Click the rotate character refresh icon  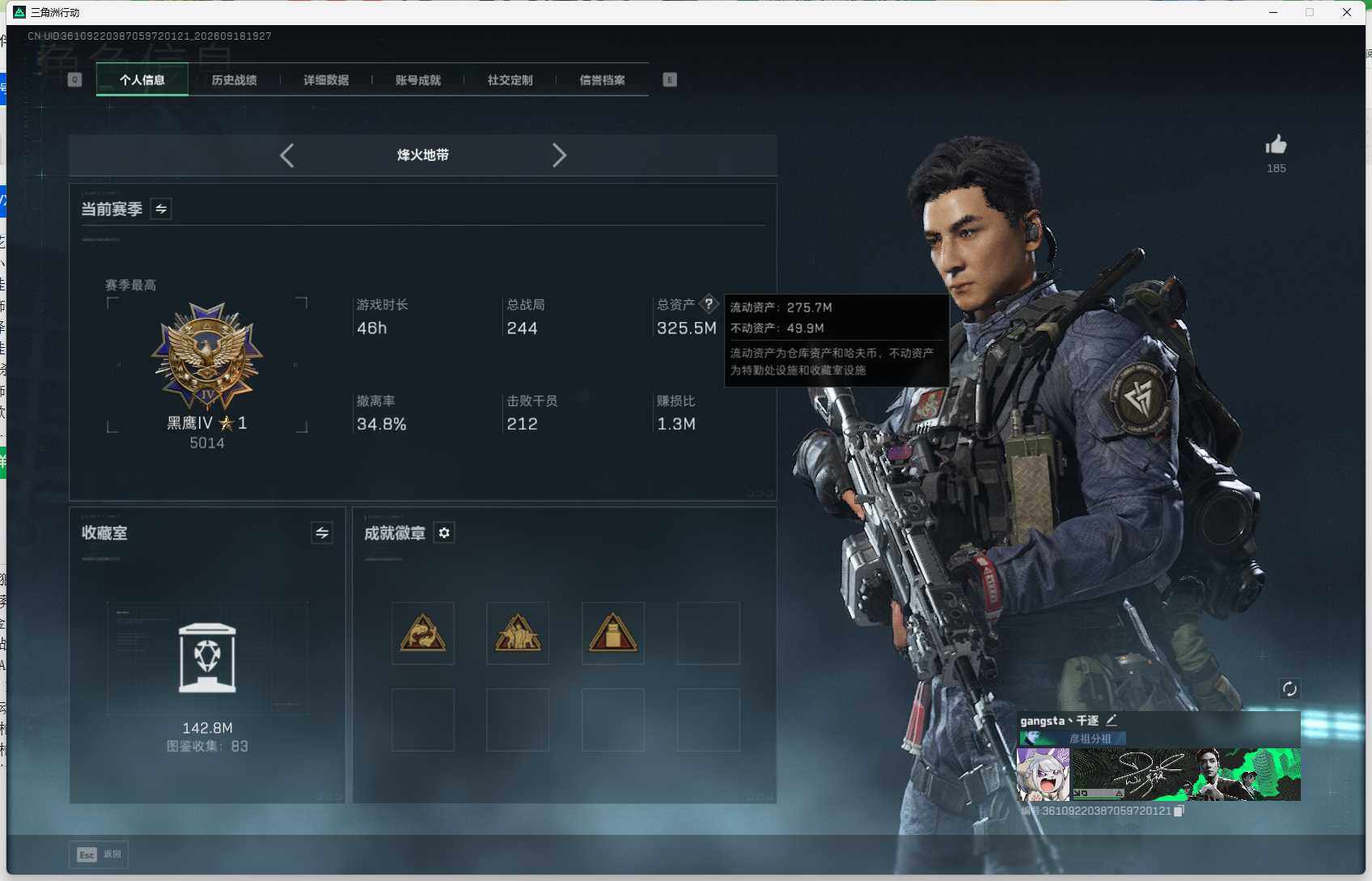(x=1289, y=689)
